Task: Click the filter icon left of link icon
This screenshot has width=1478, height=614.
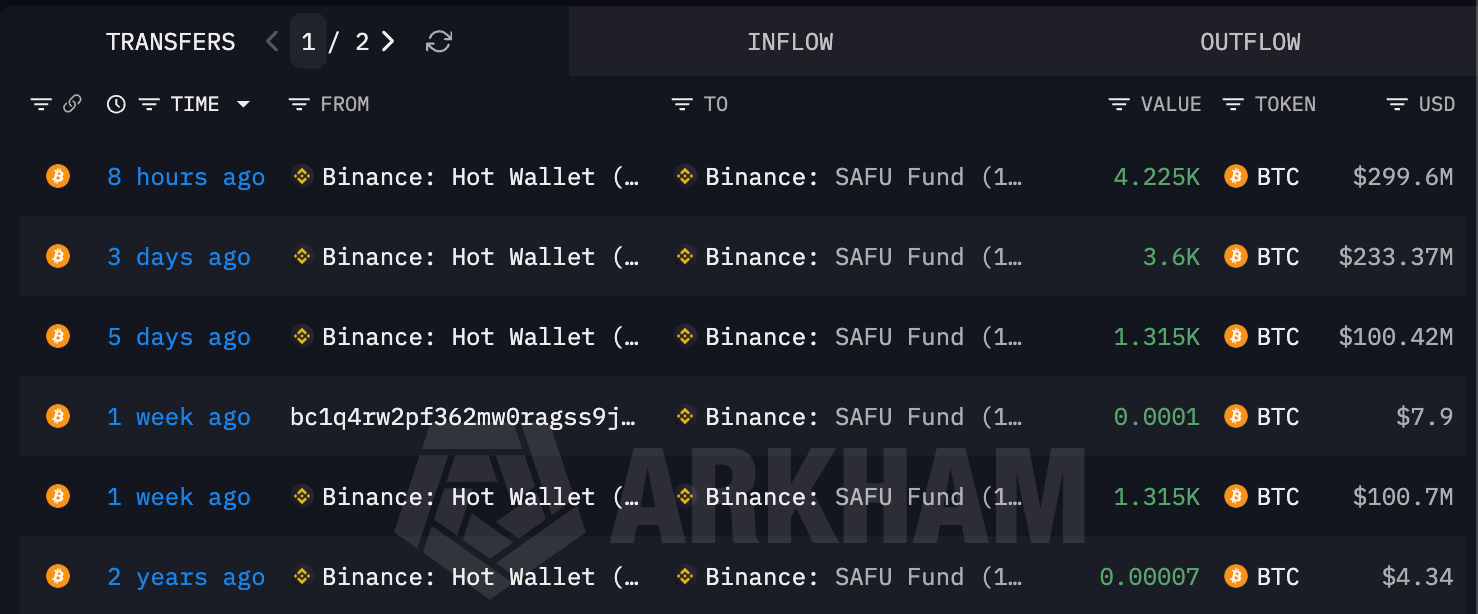Action: (41, 104)
